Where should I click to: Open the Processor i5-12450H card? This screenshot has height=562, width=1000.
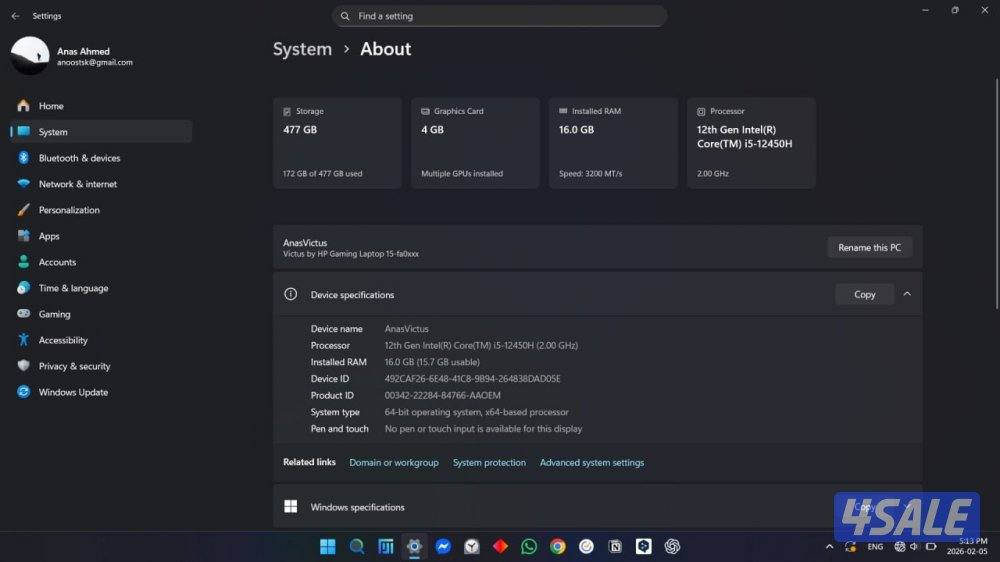(751, 143)
